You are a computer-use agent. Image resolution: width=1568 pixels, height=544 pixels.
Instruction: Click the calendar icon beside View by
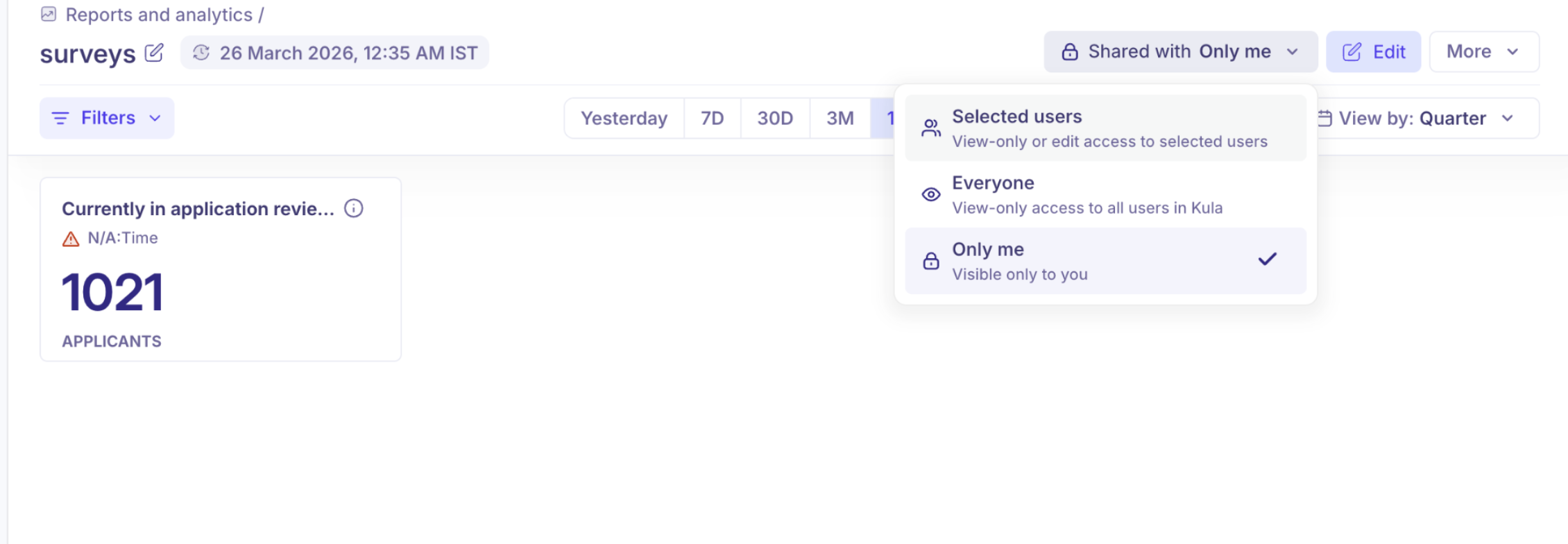pos(1324,119)
